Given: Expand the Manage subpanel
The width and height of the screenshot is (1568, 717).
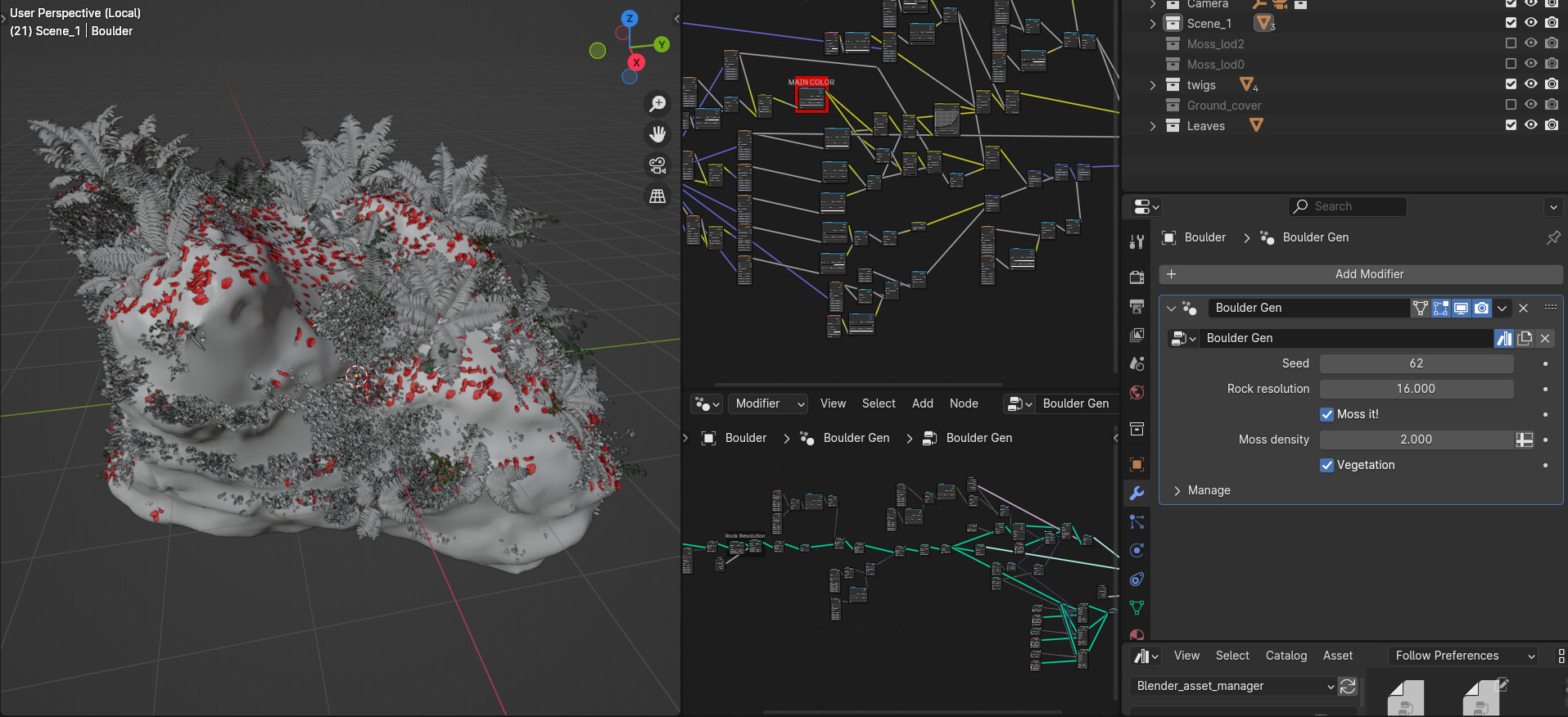Looking at the screenshot, I should click(1209, 490).
